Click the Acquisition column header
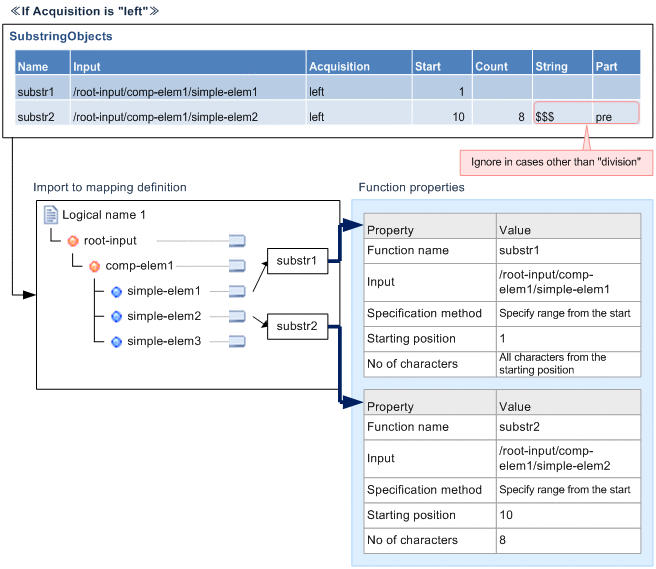Image resolution: width=656 pixels, height=569 pixels. coord(359,62)
